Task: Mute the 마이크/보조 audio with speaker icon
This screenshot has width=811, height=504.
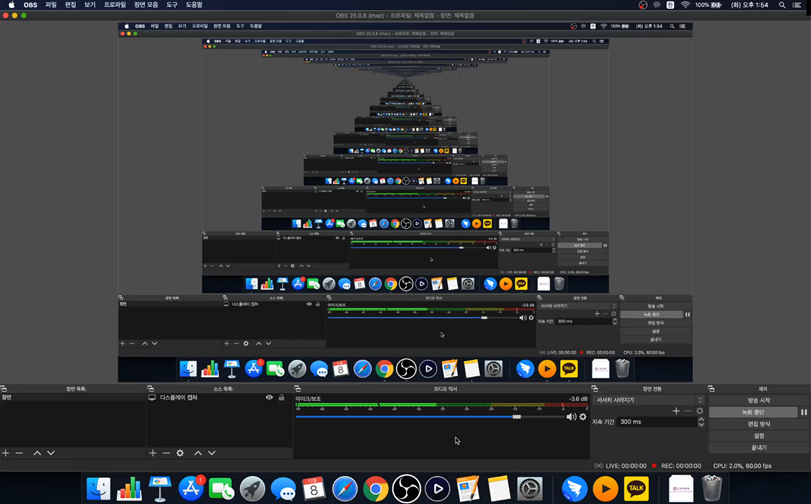Action: coord(571,416)
